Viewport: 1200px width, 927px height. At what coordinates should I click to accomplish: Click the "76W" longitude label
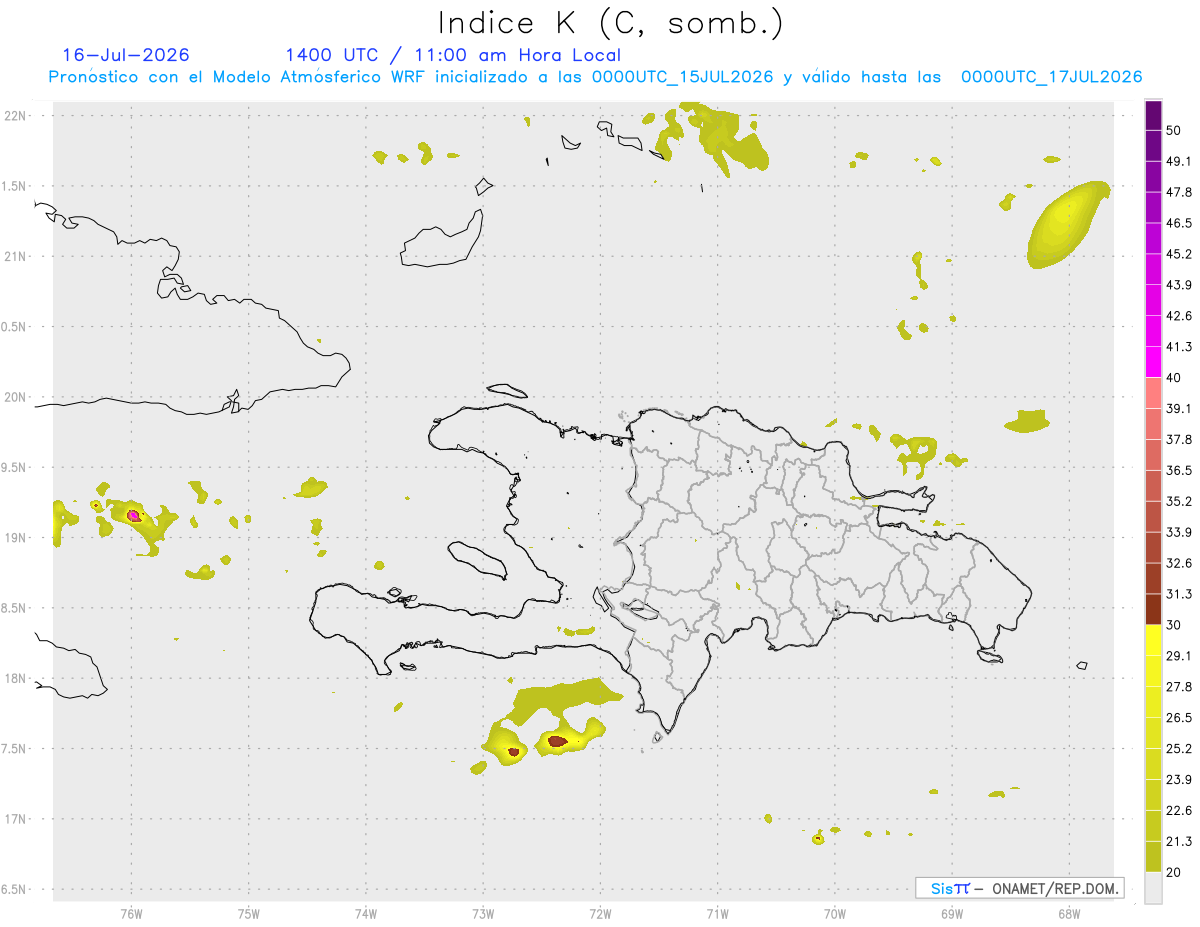(131, 914)
